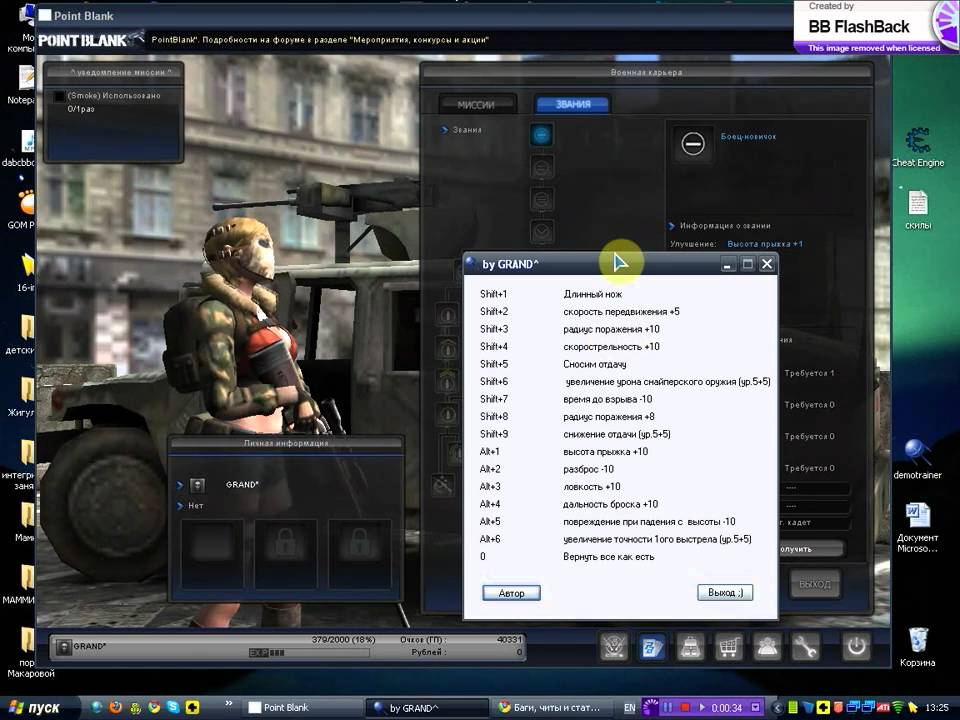Open the mission cards icon in game bar
Image resolution: width=960 pixels, height=720 pixels.
[x=651, y=647]
